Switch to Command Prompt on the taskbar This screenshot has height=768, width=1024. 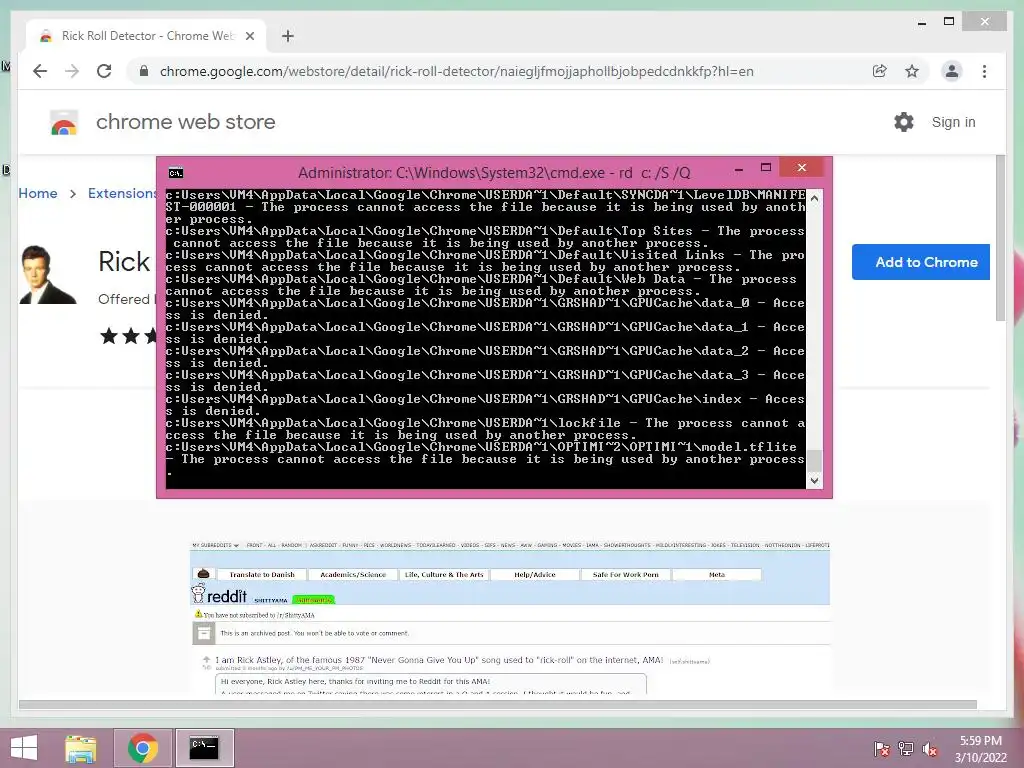tap(204, 748)
